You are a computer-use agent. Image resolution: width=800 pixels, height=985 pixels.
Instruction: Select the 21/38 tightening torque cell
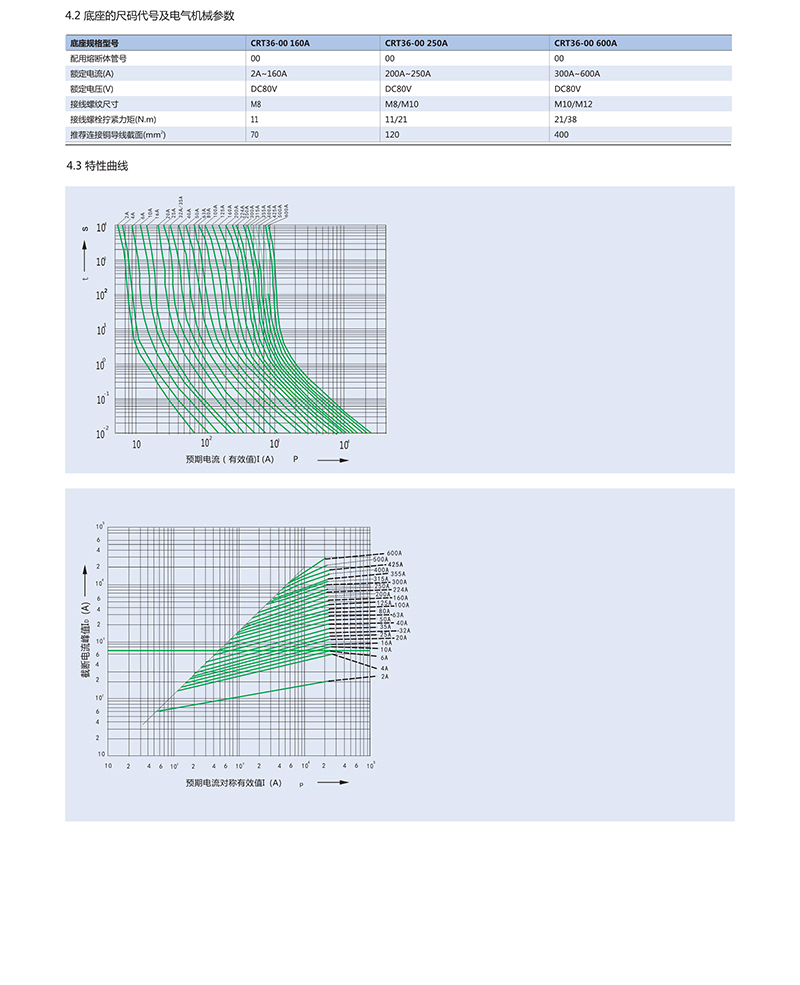click(x=565, y=119)
